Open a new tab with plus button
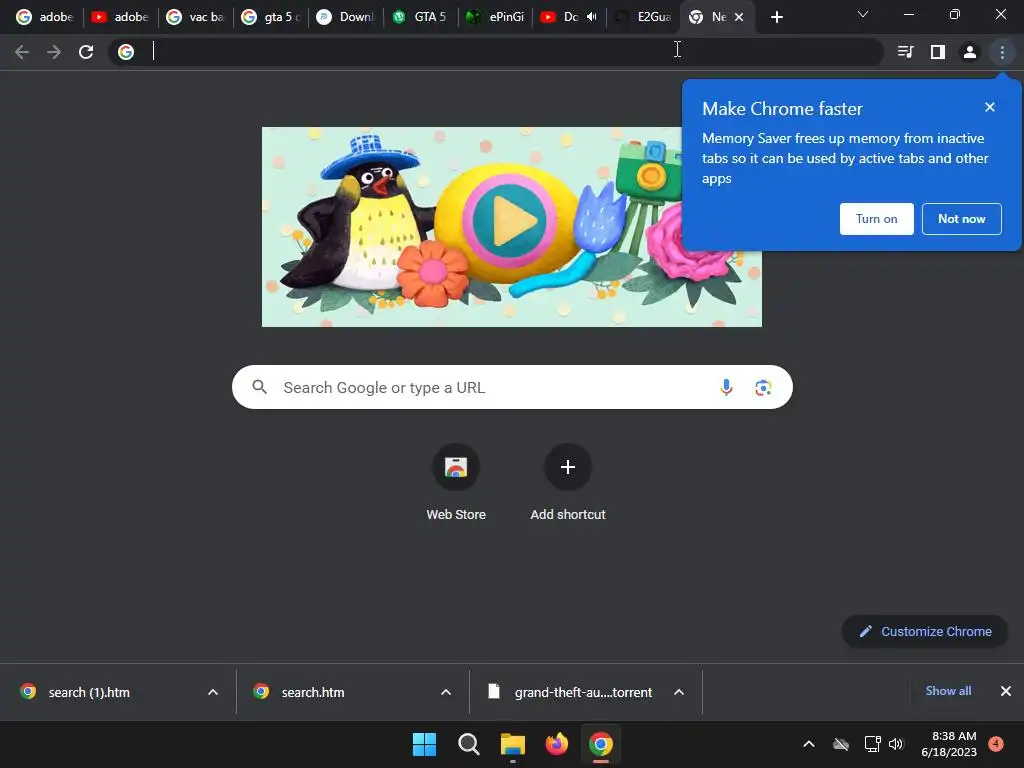This screenshot has width=1024, height=768. click(x=776, y=17)
